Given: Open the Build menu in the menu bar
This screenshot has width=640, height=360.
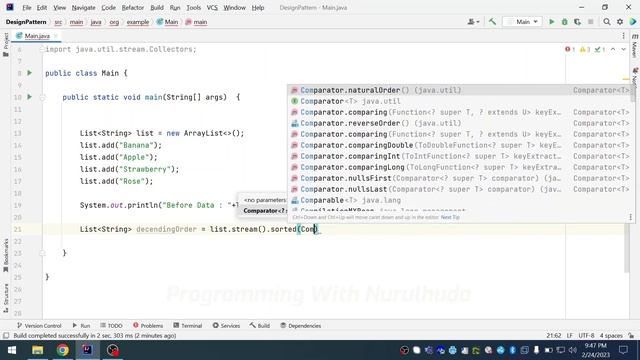Looking at the screenshot, I should click(x=157, y=8).
